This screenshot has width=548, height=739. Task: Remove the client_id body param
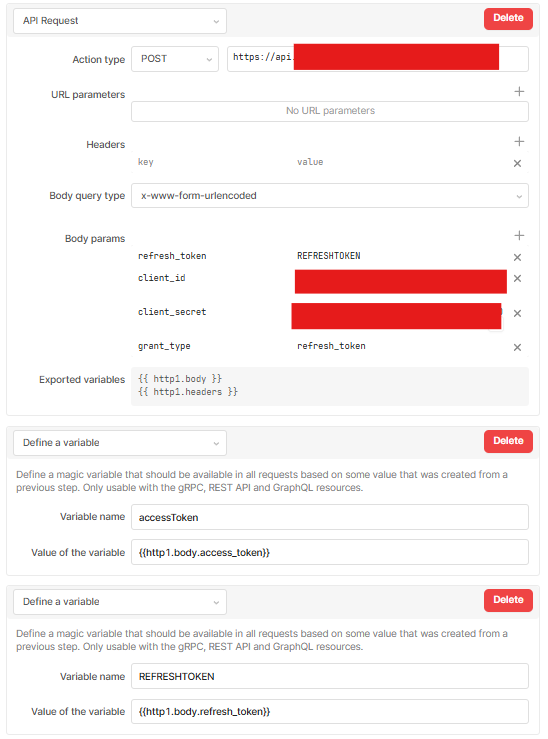point(517,279)
